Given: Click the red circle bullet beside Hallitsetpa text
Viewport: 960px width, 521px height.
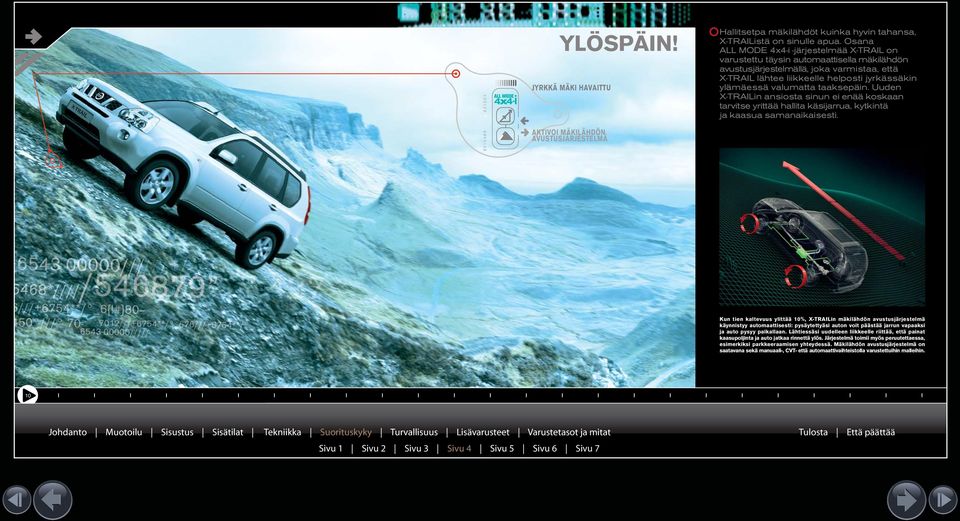Looking at the screenshot, I should [713, 32].
